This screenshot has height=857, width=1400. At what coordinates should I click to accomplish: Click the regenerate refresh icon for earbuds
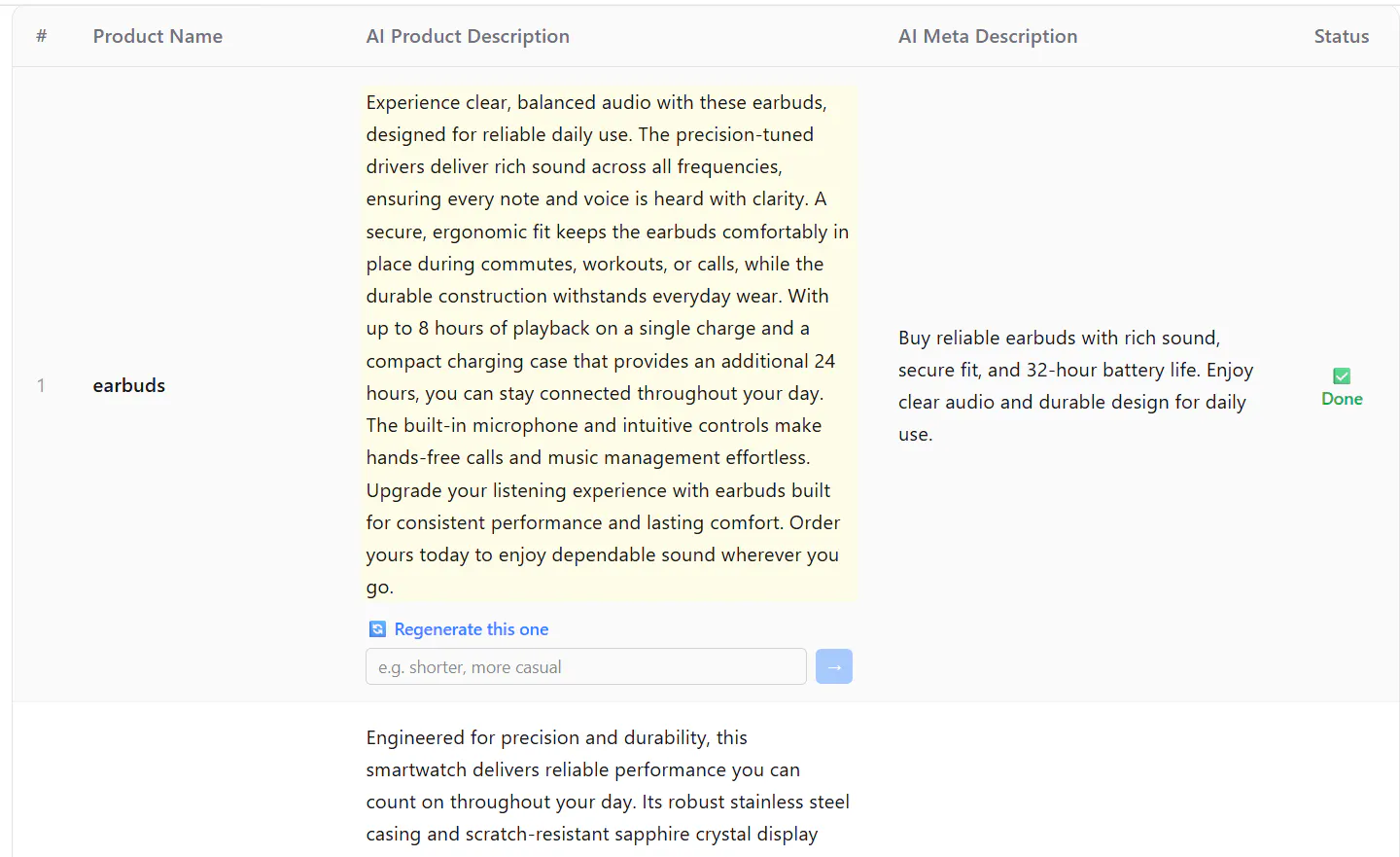click(377, 629)
